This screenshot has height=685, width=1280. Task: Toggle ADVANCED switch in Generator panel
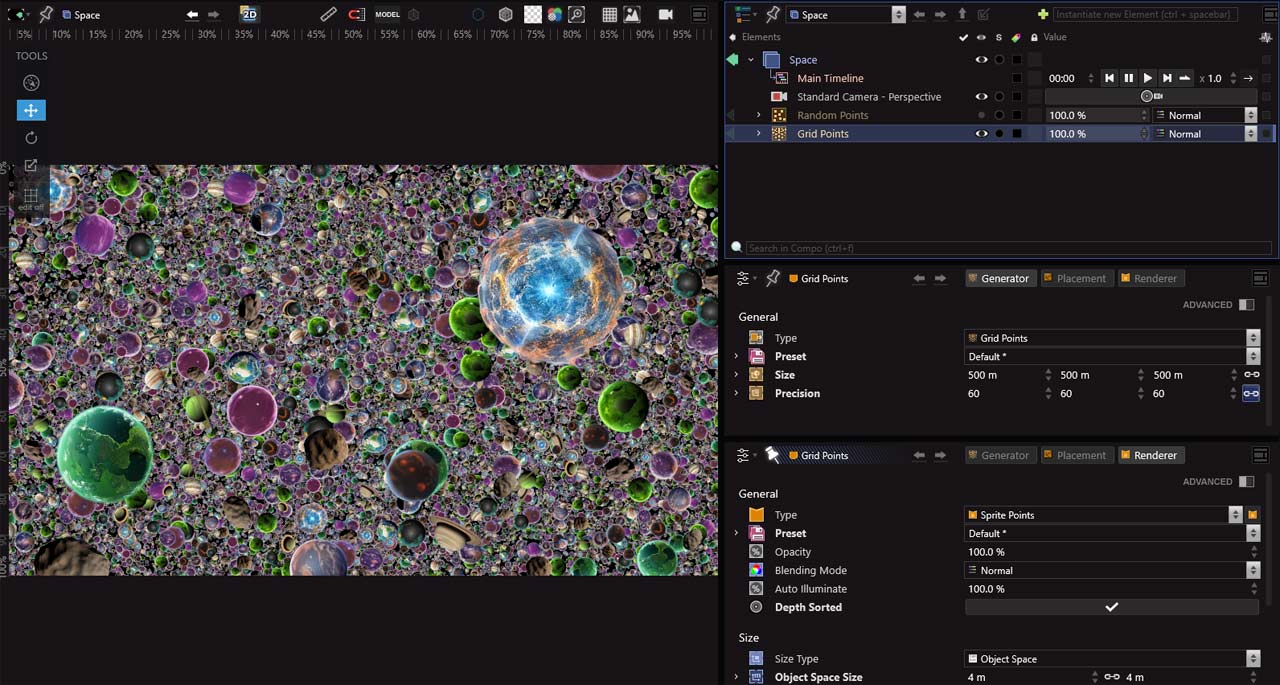1246,305
